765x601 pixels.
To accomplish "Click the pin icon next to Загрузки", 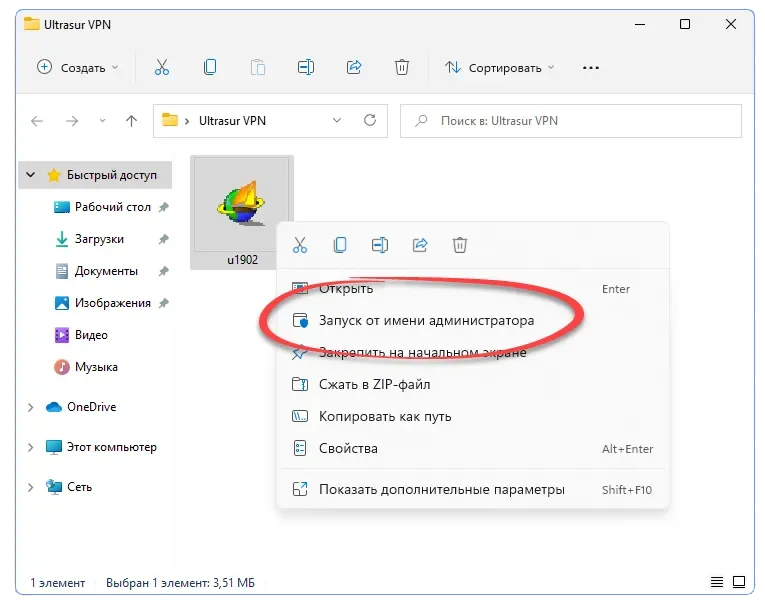I will pyautogui.click(x=164, y=239).
